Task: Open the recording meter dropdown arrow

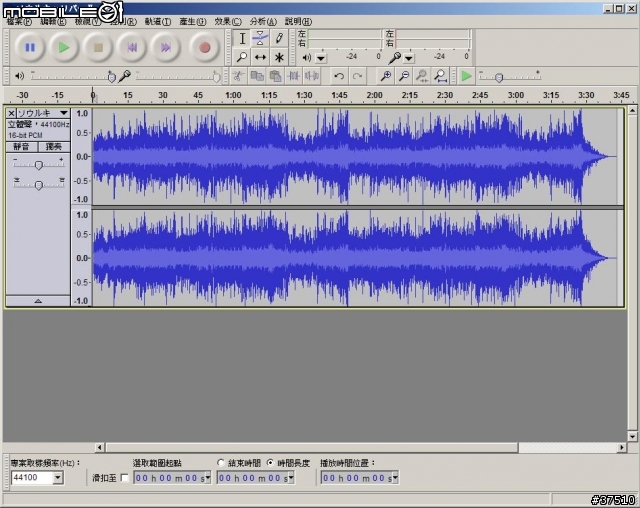Action: [x=409, y=58]
